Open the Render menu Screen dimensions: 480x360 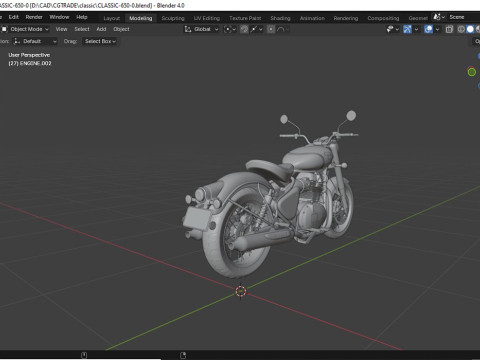34,17
